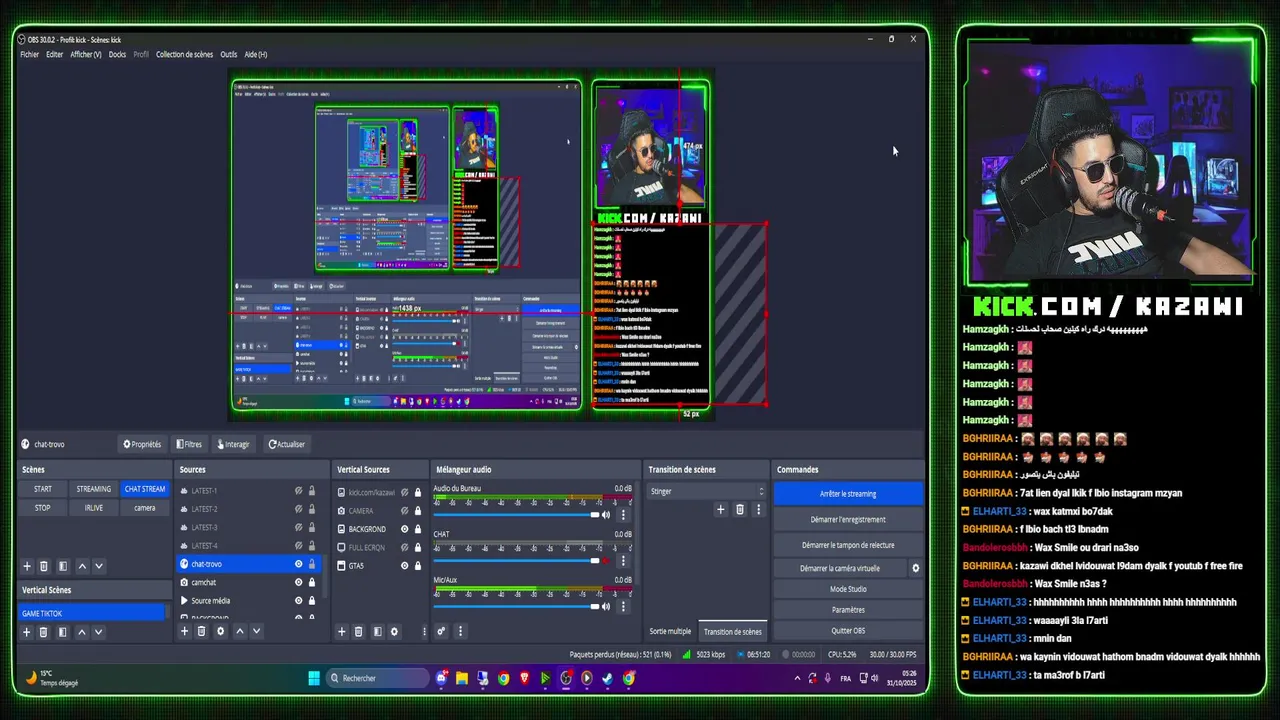Image resolution: width=1280 pixels, height=720 pixels.
Task: Open the Outils menu
Action: 228,54
